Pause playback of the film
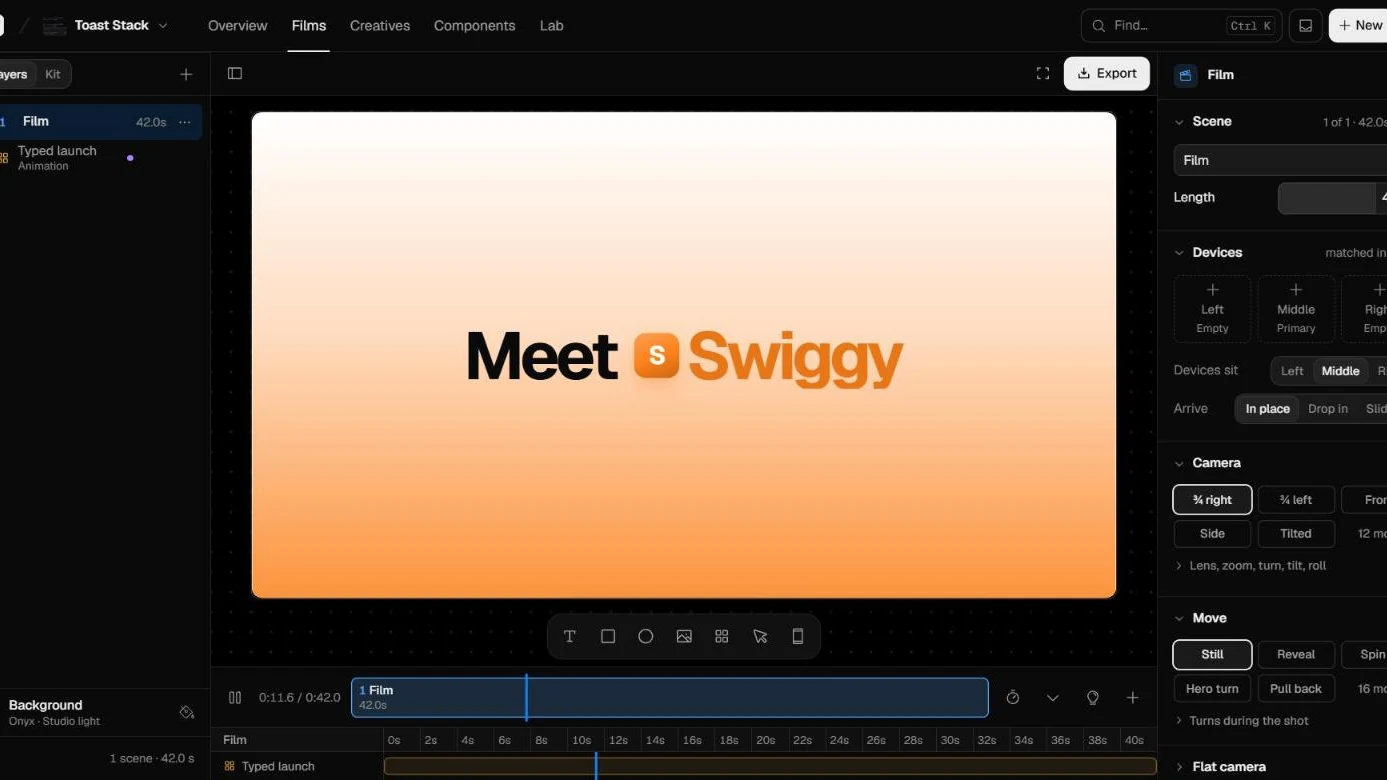 235,697
